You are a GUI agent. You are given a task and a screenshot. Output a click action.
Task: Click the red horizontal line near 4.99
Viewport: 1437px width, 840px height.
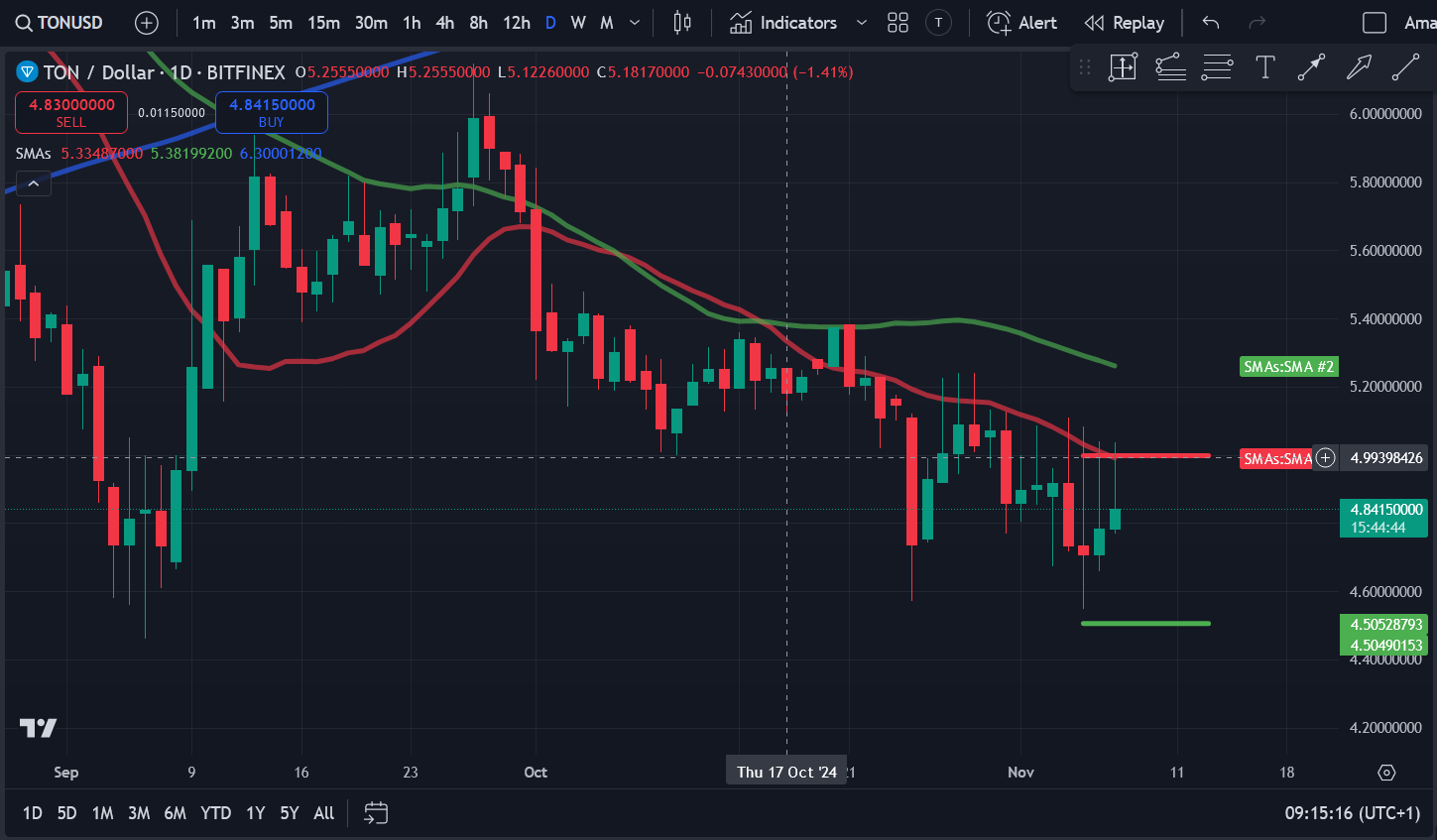point(1145,456)
